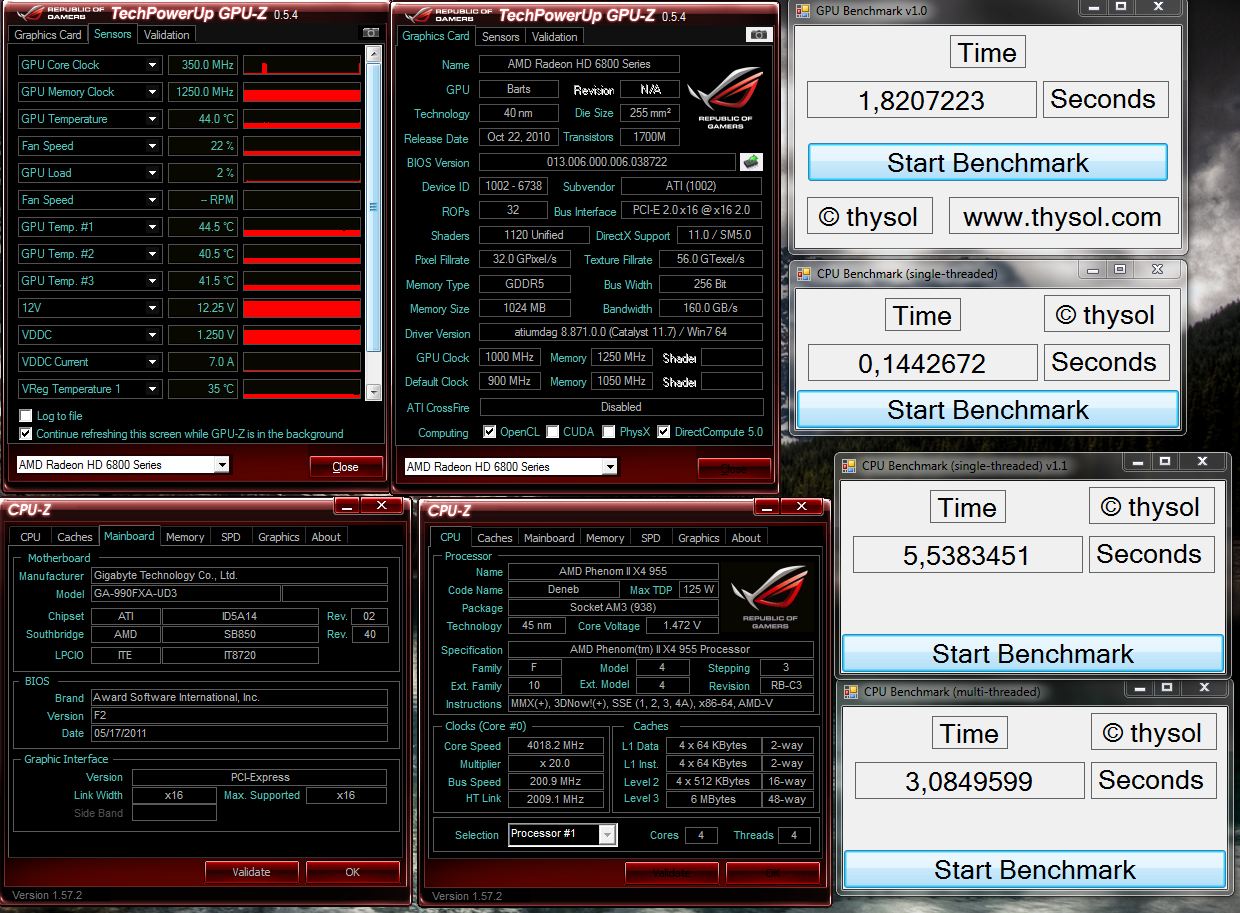Enable the Log to file checkbox

pos(26,416)
